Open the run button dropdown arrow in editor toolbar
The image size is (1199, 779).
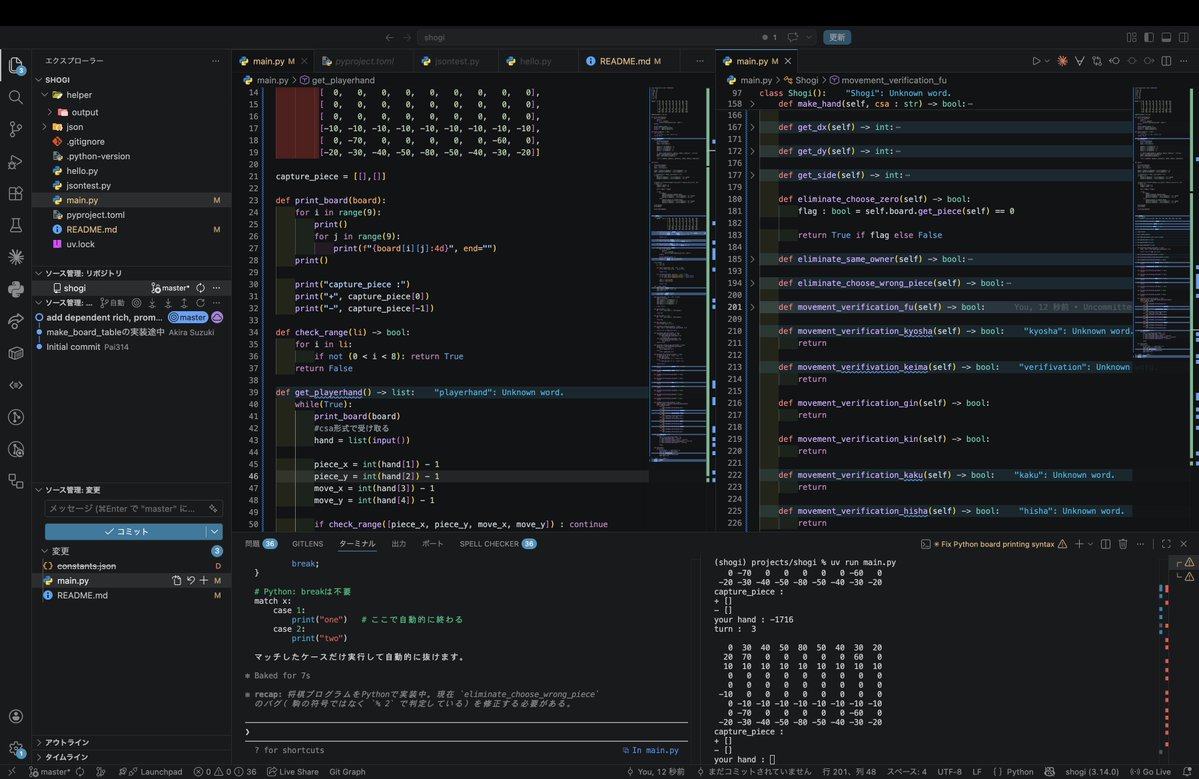click(1047, 61)
